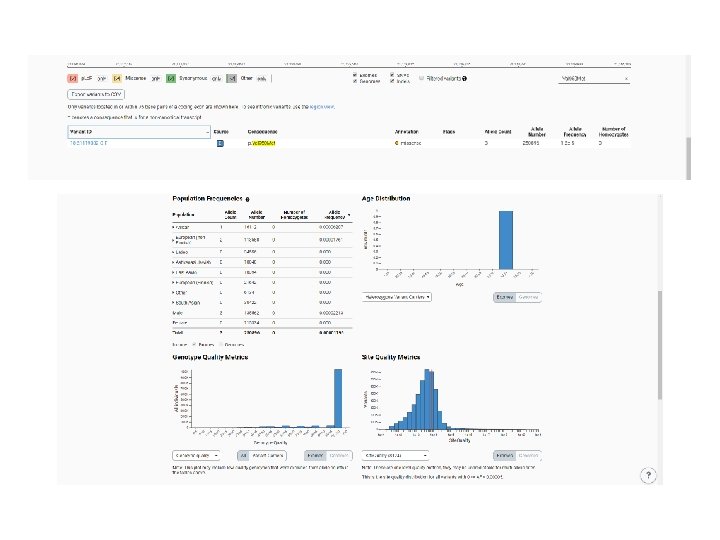Viewport: 720px width, 540px height.
Task: Toggle the gray Other category icon
Action: [x=232, y=79]
